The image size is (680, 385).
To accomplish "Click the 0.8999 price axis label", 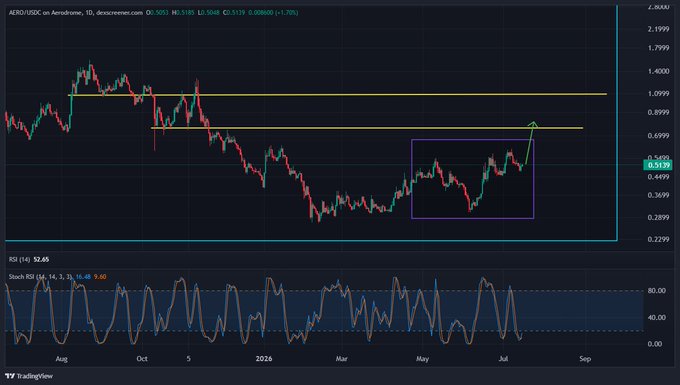I will 658,113.
